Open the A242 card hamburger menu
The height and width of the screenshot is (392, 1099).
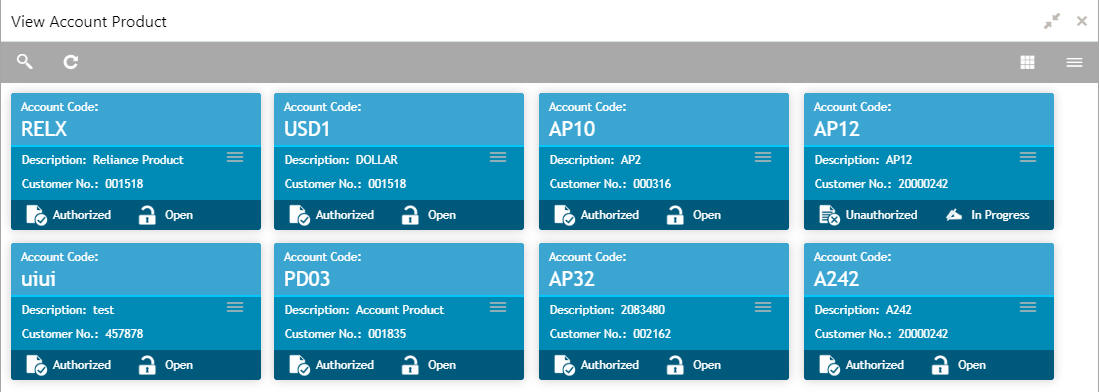1028,307
